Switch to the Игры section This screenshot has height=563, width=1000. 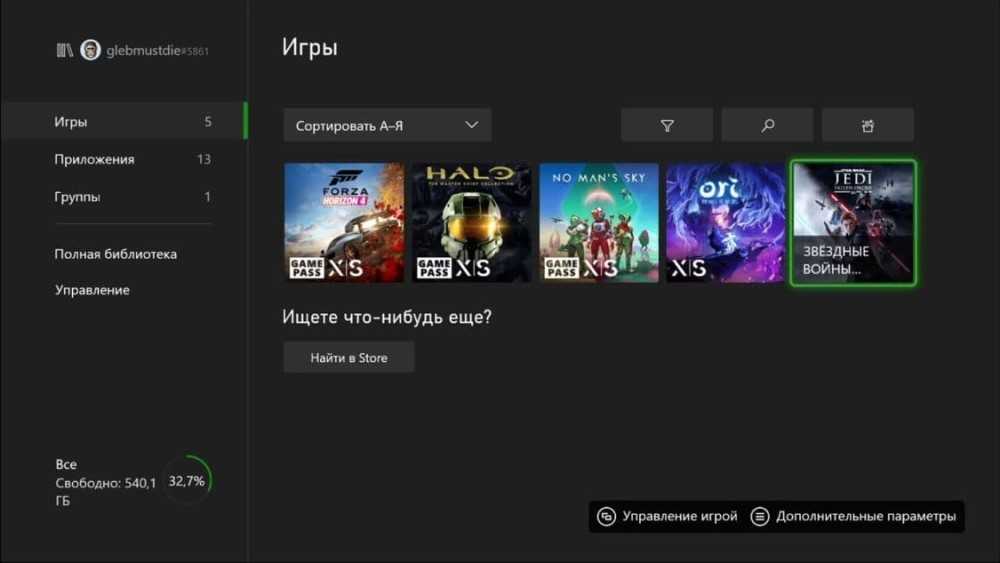122,122
